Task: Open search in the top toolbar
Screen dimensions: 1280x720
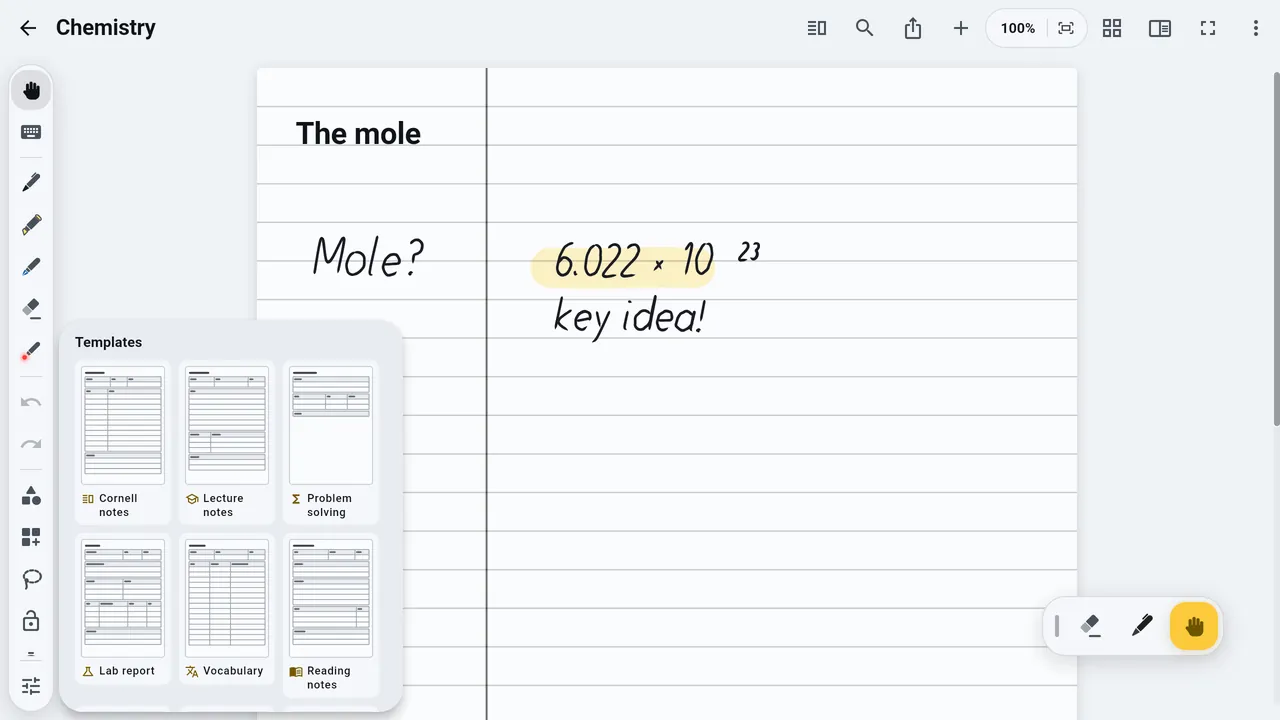Action: [x=865, y=28]
